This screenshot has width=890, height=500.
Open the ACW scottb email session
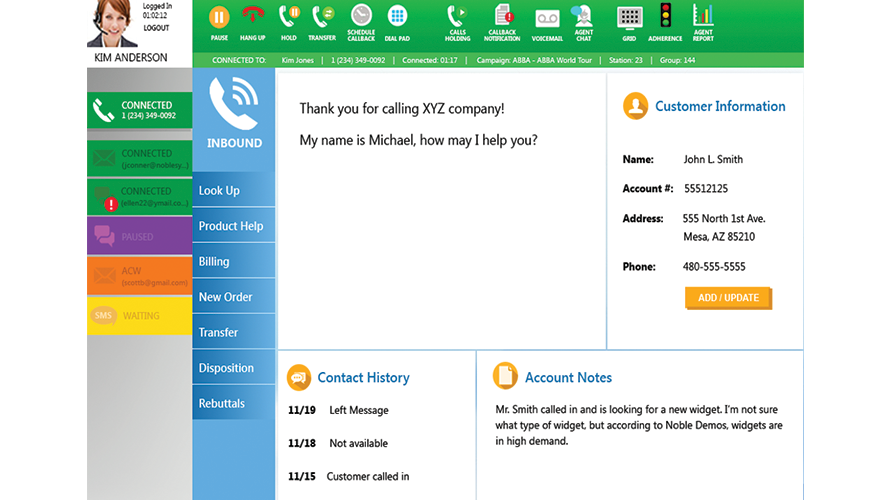tap(140, 276)
